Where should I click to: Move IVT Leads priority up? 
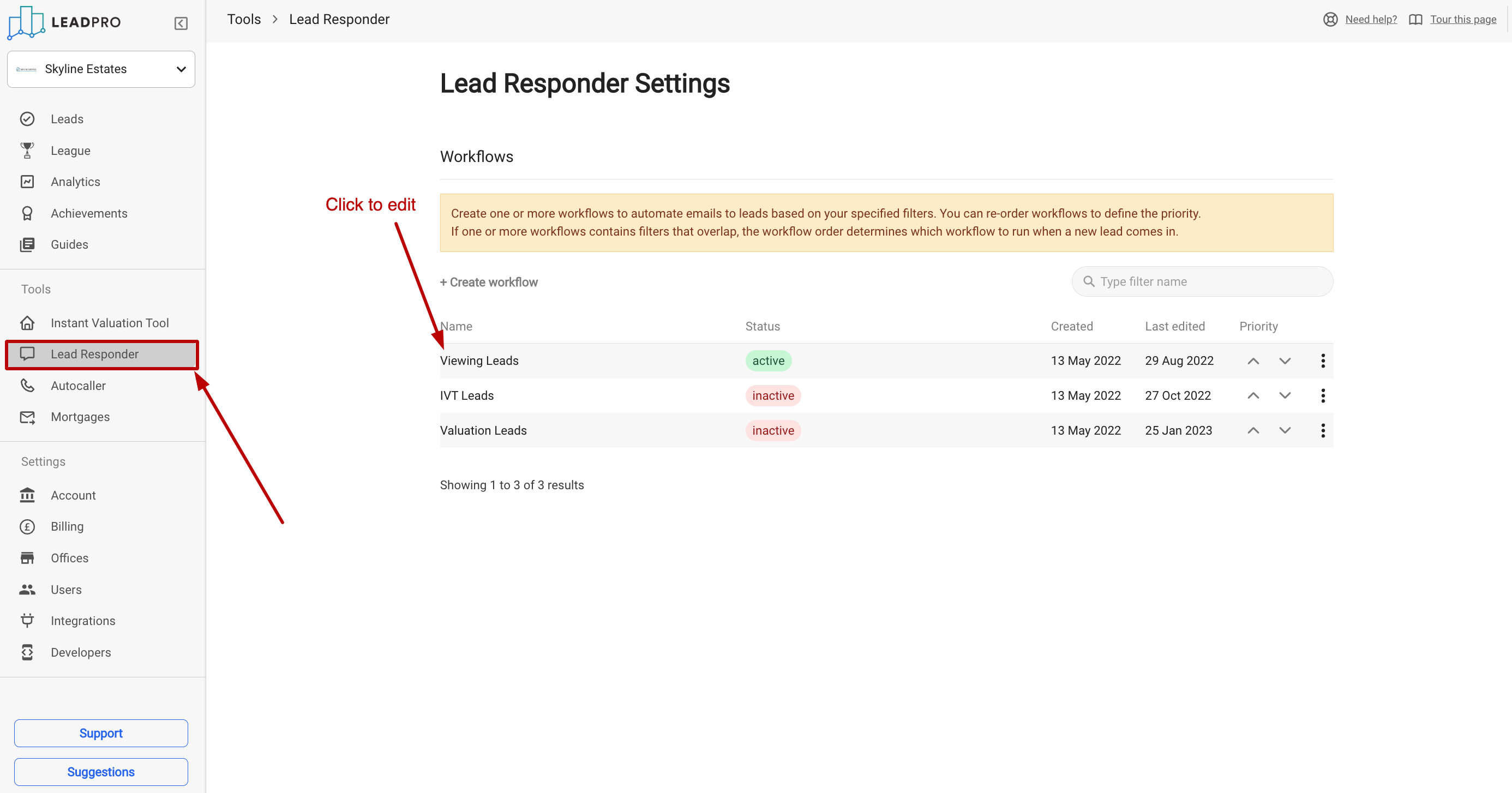pyautogui.click(x=1252, y=395)
